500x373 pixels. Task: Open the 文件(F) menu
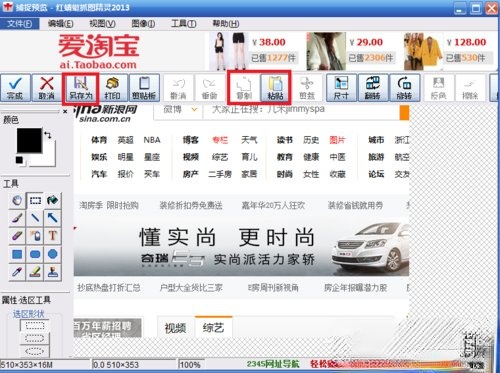20,24
